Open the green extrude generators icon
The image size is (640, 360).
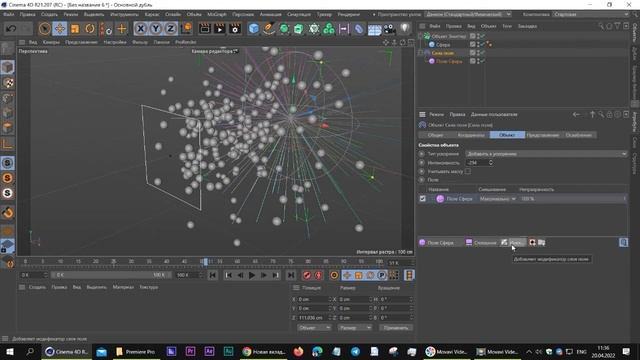click(x=298, y=29)
